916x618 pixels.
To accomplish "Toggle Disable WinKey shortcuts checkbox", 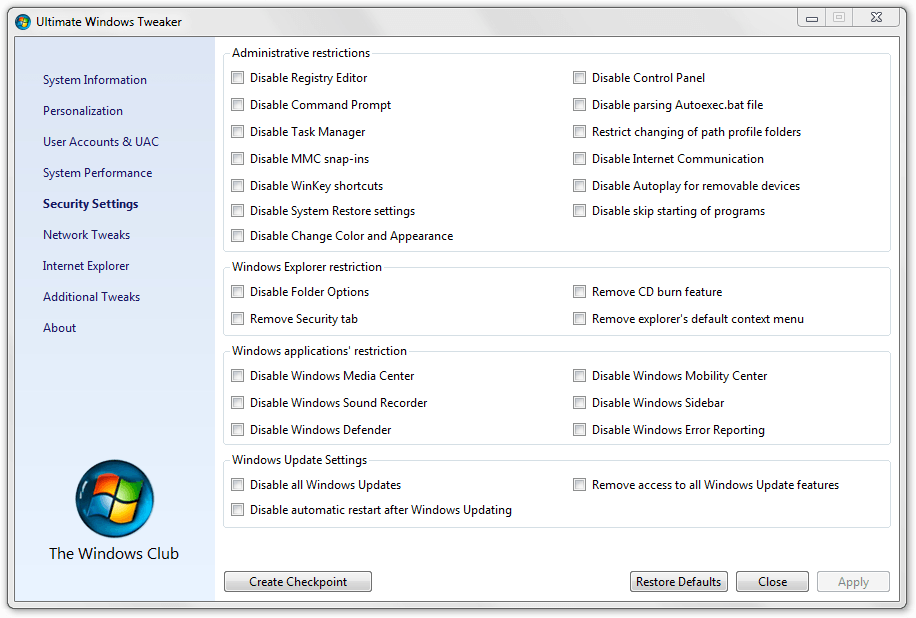I will pos(237,186).
